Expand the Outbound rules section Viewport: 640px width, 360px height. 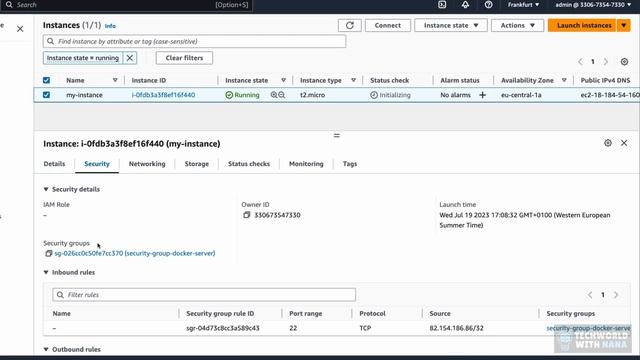tap(46, 349)
